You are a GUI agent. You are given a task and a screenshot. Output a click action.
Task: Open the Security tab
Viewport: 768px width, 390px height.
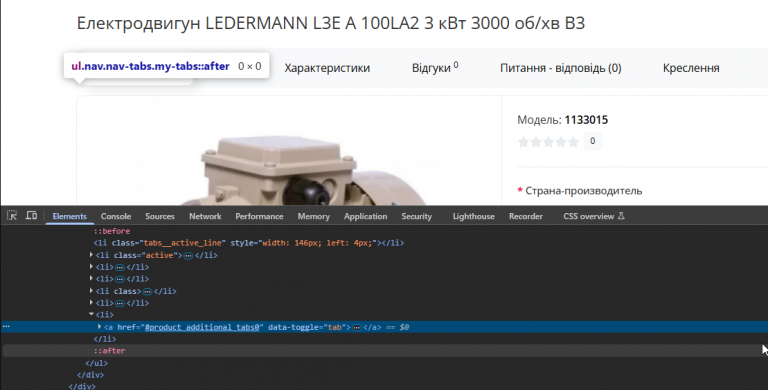[417, 216]
